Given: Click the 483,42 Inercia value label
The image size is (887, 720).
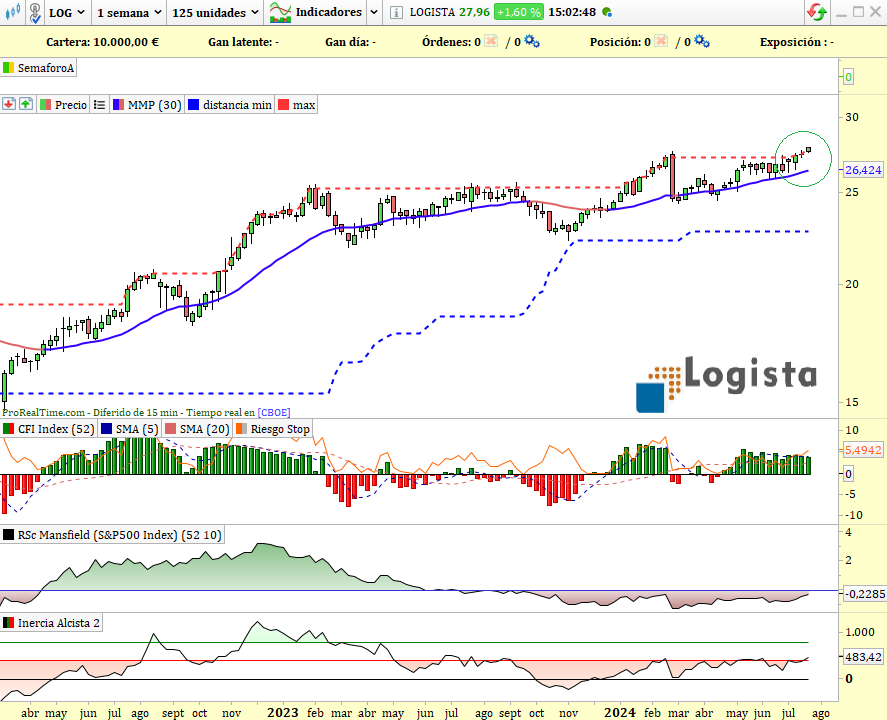Looking at the screenshot, I should click(863, 657).
